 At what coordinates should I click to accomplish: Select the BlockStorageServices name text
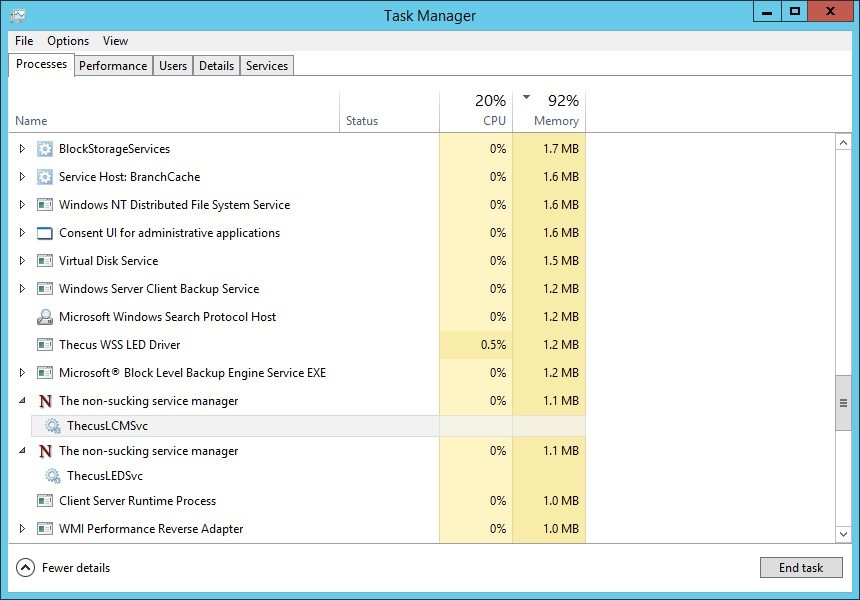click(115, 149)
